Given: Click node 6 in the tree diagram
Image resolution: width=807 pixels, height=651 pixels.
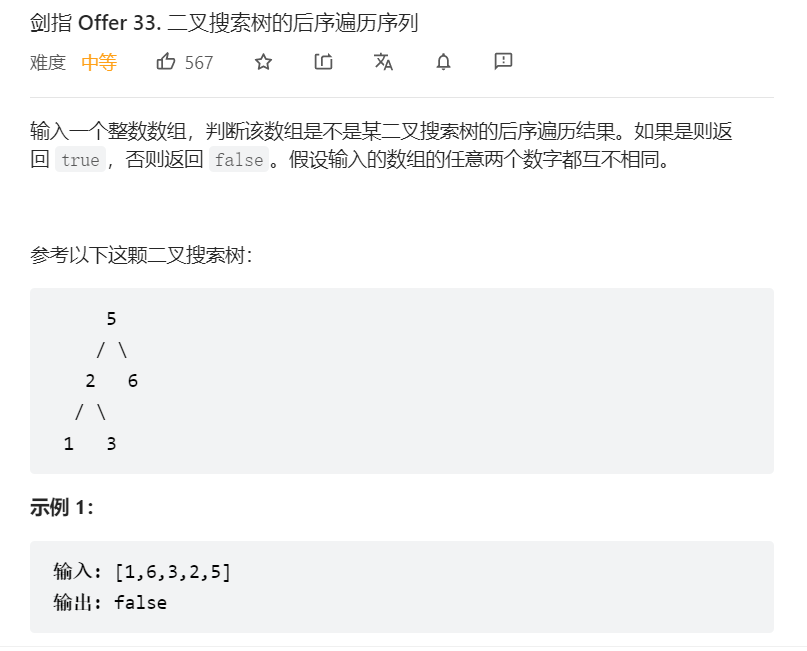Looking at the screenshot, I should coord(133,381).
